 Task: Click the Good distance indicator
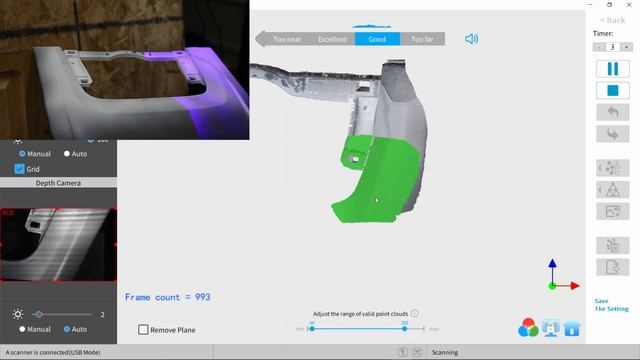[x=377, y=39]
